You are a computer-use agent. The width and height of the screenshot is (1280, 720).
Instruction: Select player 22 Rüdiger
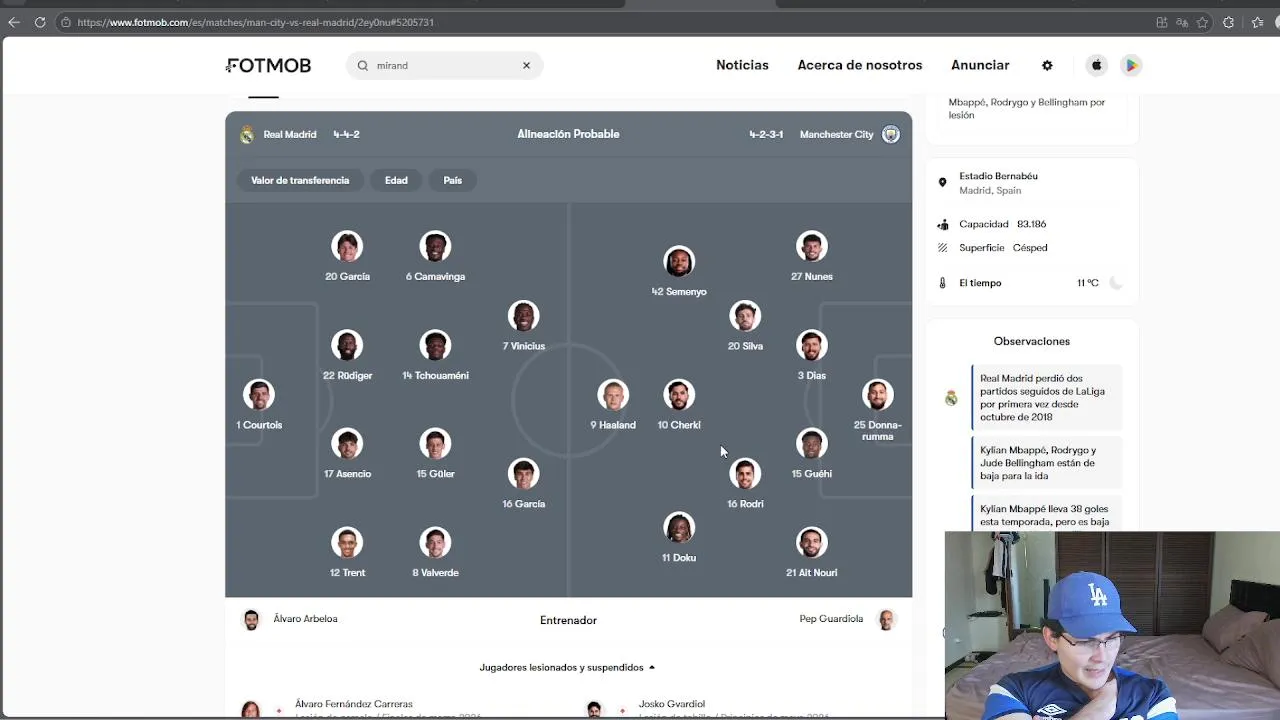[347, 355]
